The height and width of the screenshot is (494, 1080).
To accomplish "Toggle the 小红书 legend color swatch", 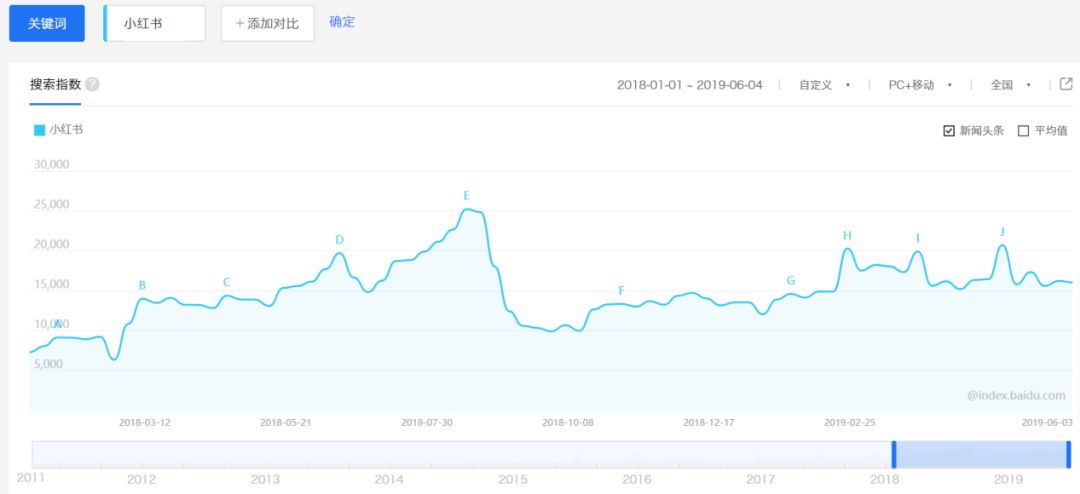I will coord(39,130).
